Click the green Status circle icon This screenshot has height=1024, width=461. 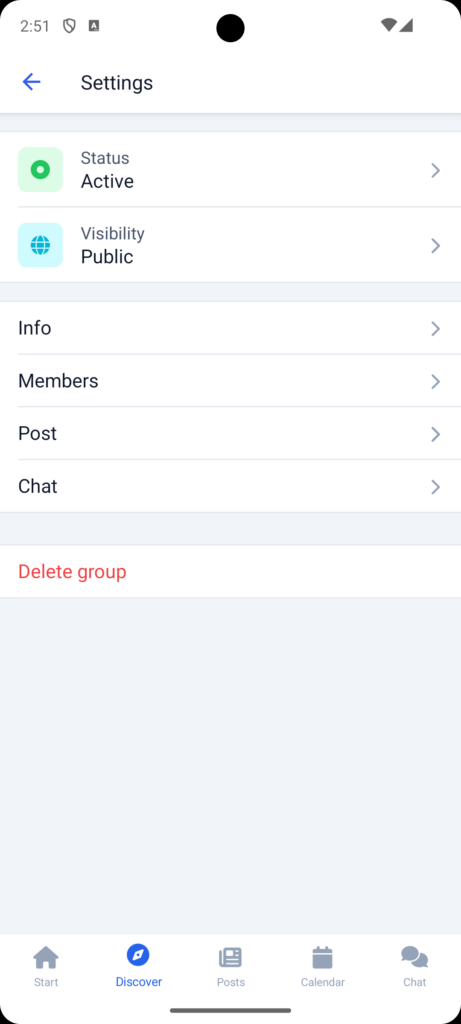click(x=40, y=170)
